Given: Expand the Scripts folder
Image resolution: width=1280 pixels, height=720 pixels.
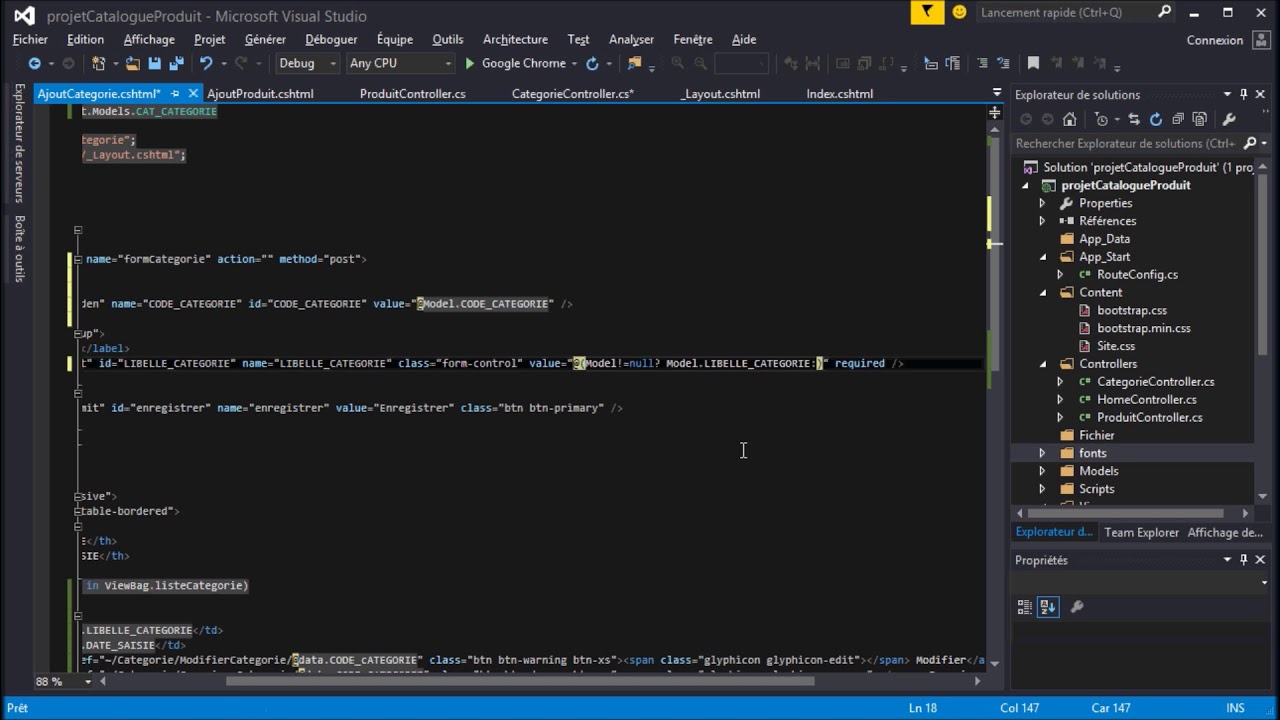Looking at the screenshot, I should [1042, 489].
